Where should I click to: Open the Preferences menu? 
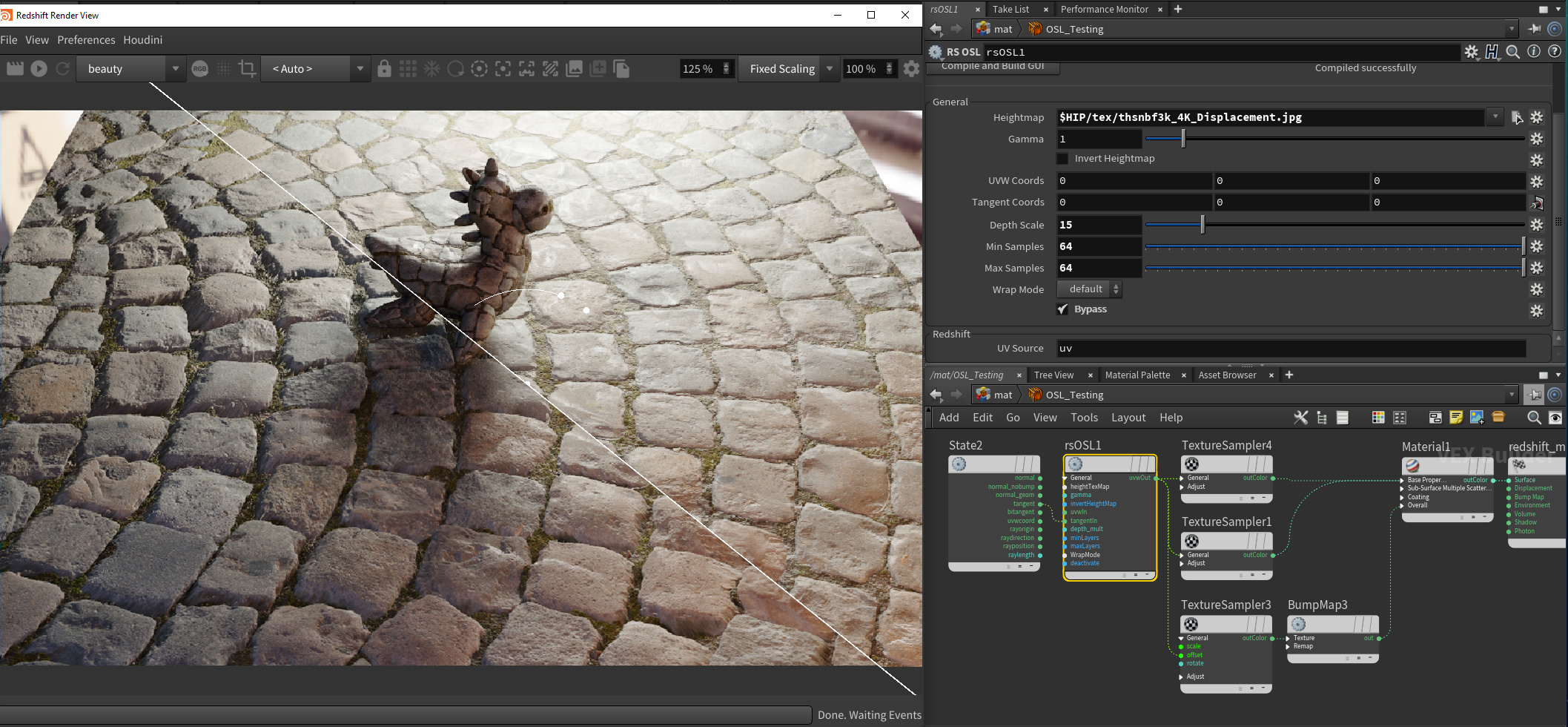[x=86, y=40]
